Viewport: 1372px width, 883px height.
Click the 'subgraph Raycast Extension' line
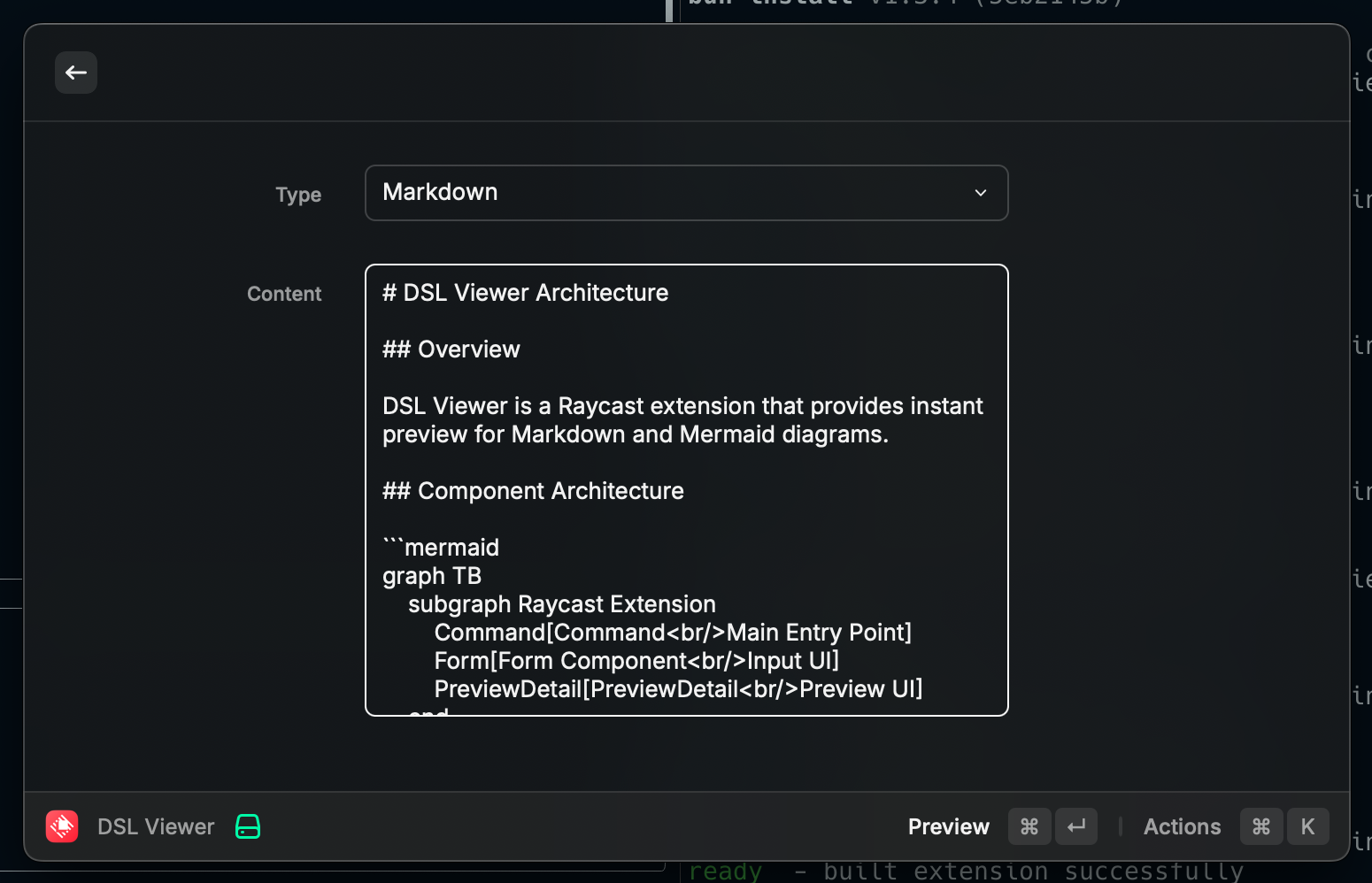[562, 604]
